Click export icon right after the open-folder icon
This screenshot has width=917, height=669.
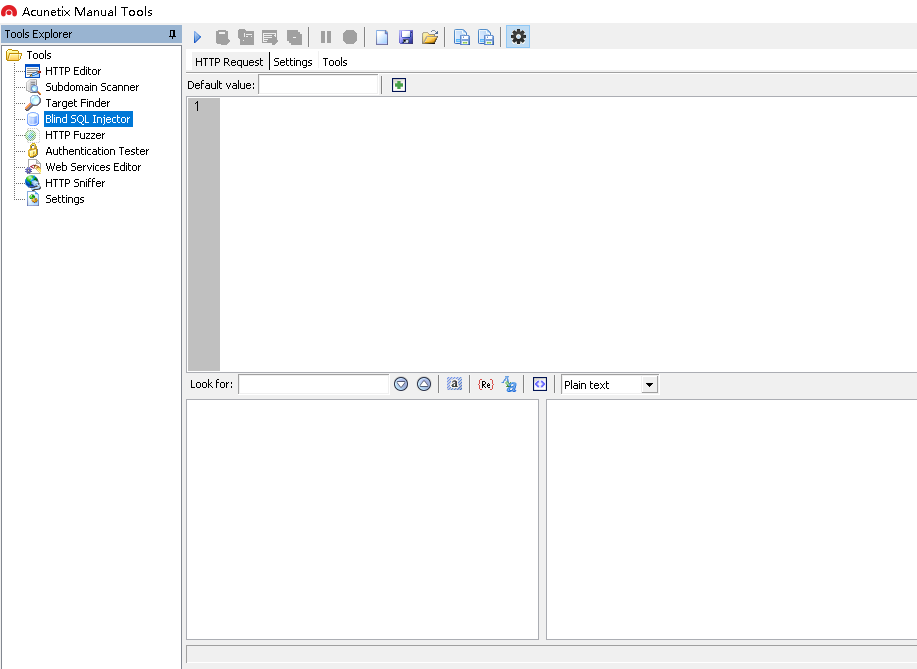(x=462, y=37)
